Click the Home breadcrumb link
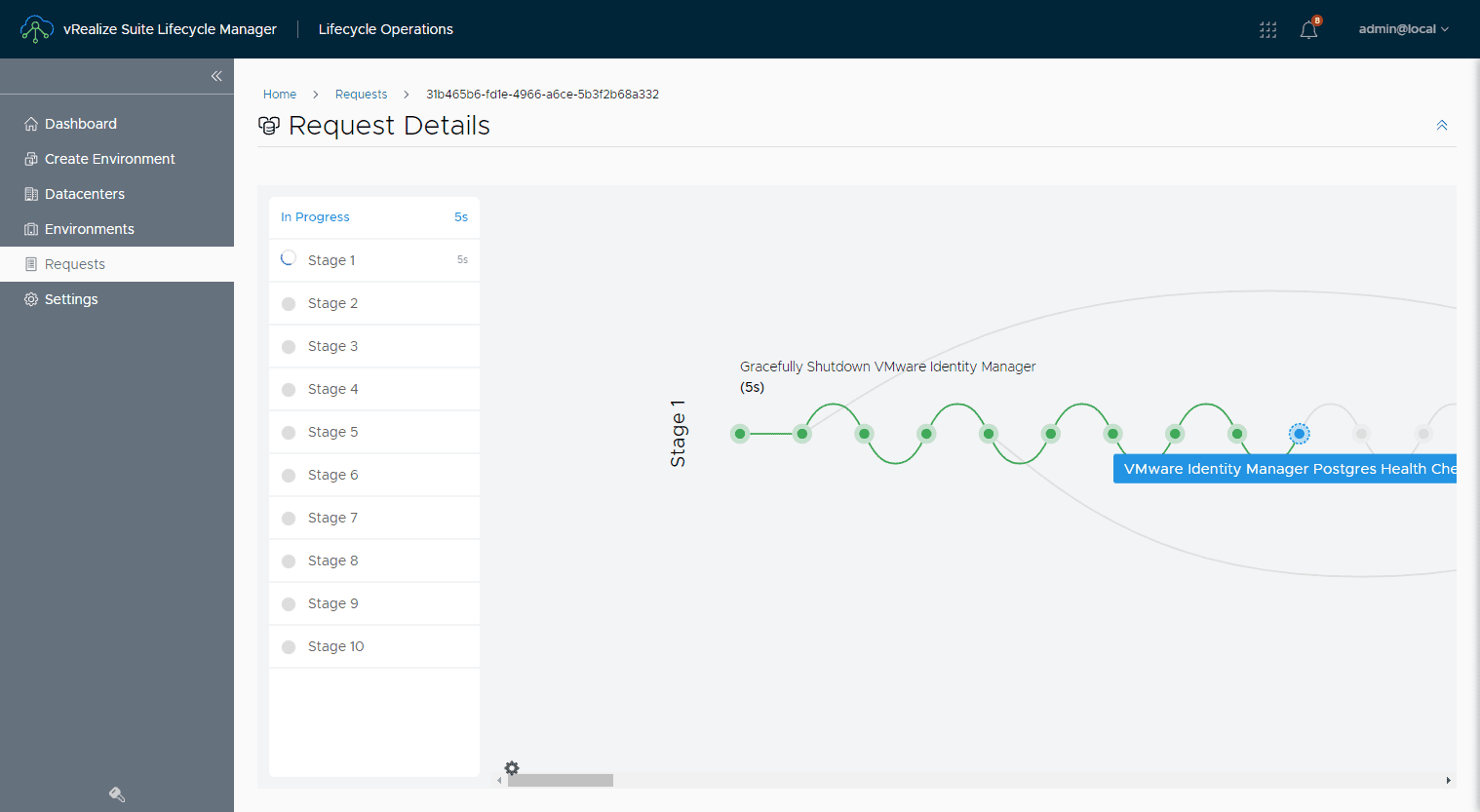Image resolution: width=1480 pixels, height=812 pixels. tap(280, 95)
